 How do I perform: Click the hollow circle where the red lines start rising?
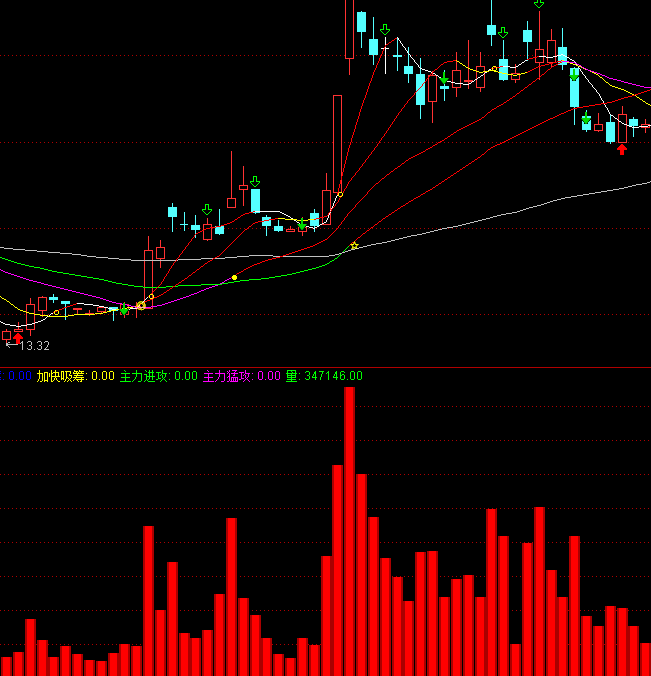point(141,305)
